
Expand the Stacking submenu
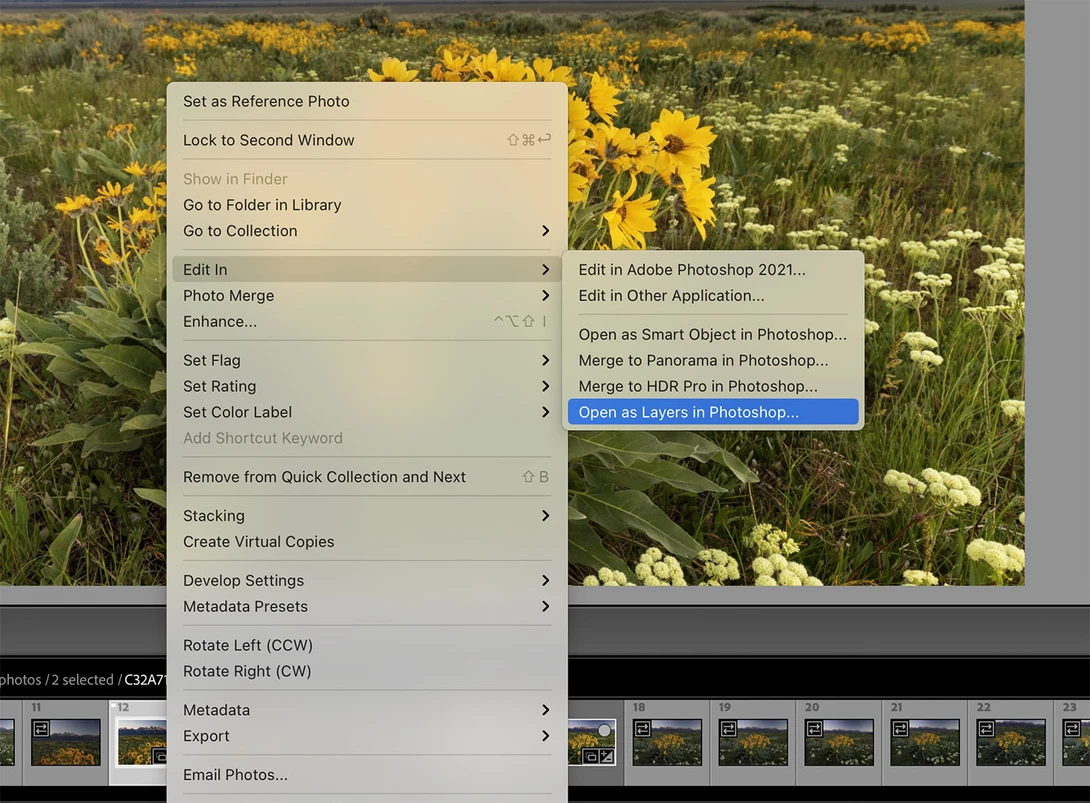coord(367,516)
